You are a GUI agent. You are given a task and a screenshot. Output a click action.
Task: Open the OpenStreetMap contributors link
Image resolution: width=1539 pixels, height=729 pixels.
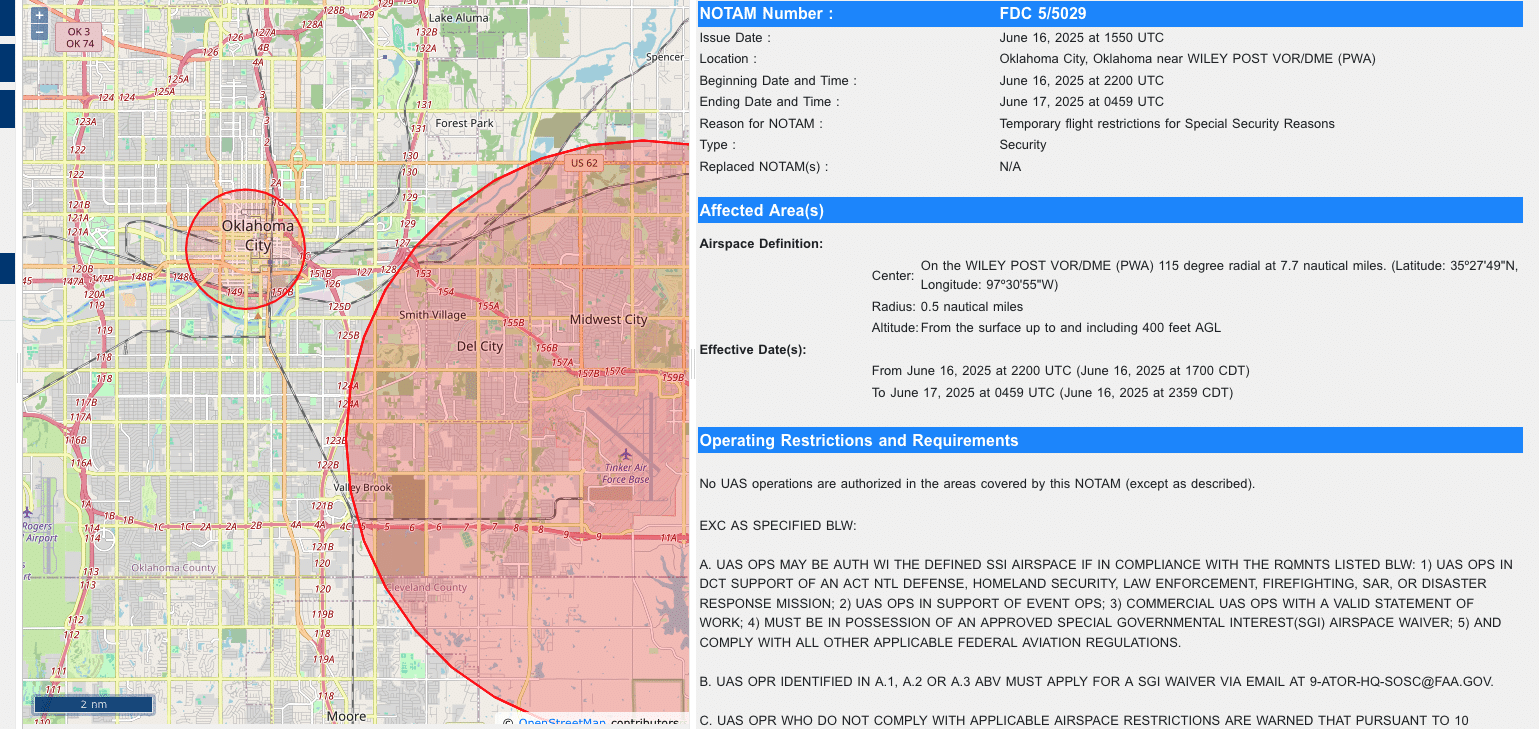point(561,721)
